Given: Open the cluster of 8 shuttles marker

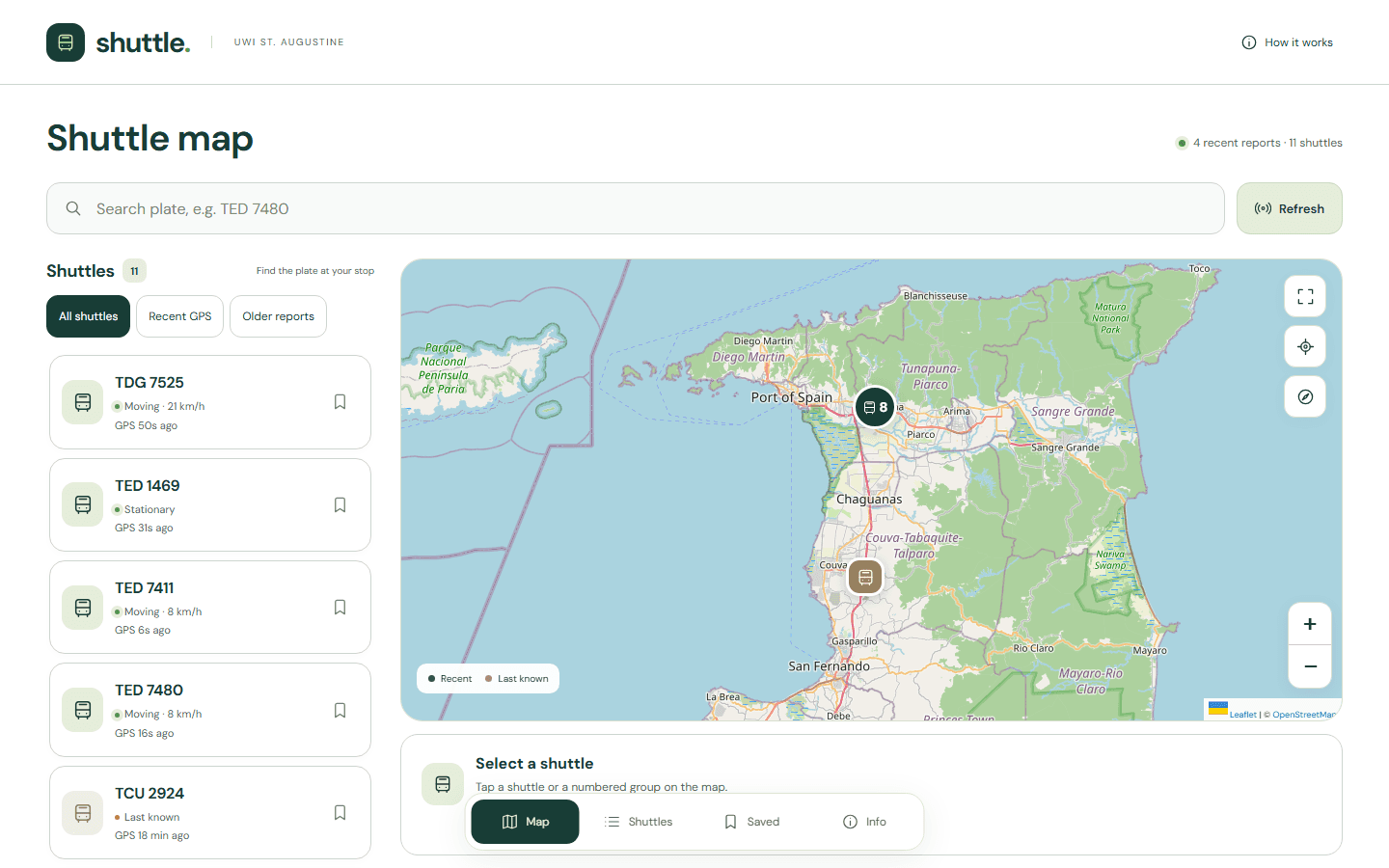Looking at the screenshot, I should (875, 407).
